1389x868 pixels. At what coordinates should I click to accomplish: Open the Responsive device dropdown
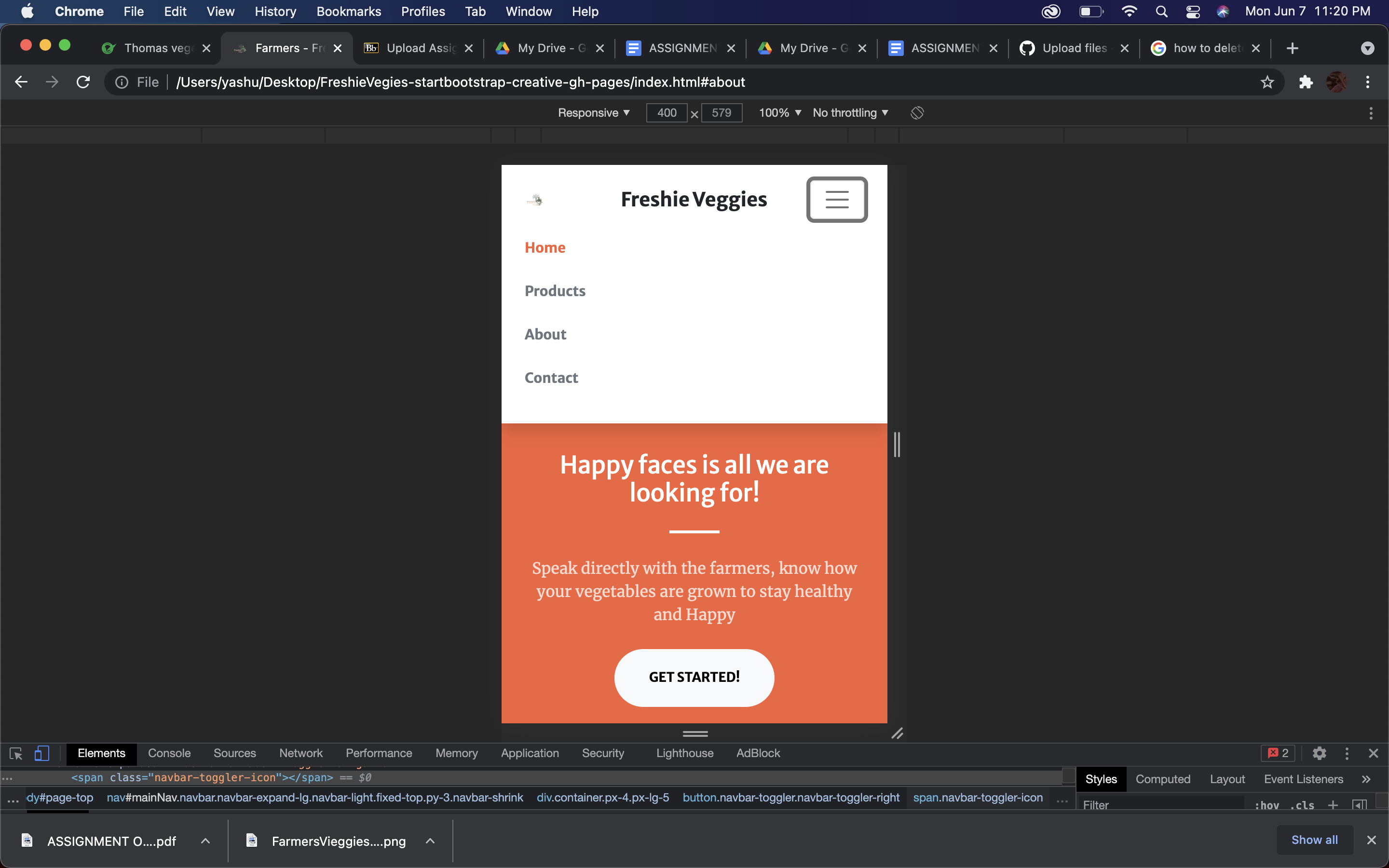coord(594,112)
